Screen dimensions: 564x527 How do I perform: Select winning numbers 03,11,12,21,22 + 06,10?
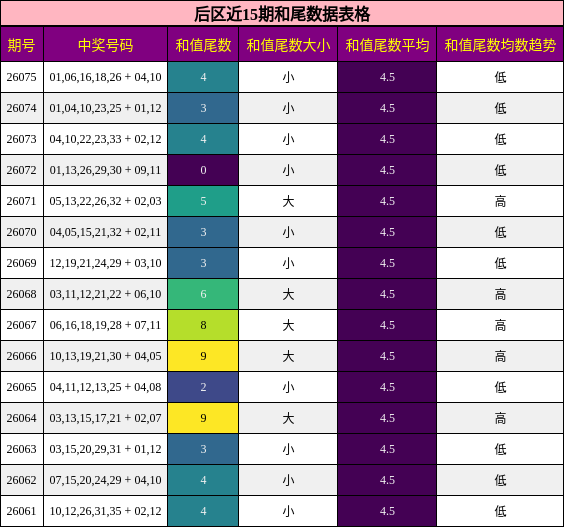(105, 294)
